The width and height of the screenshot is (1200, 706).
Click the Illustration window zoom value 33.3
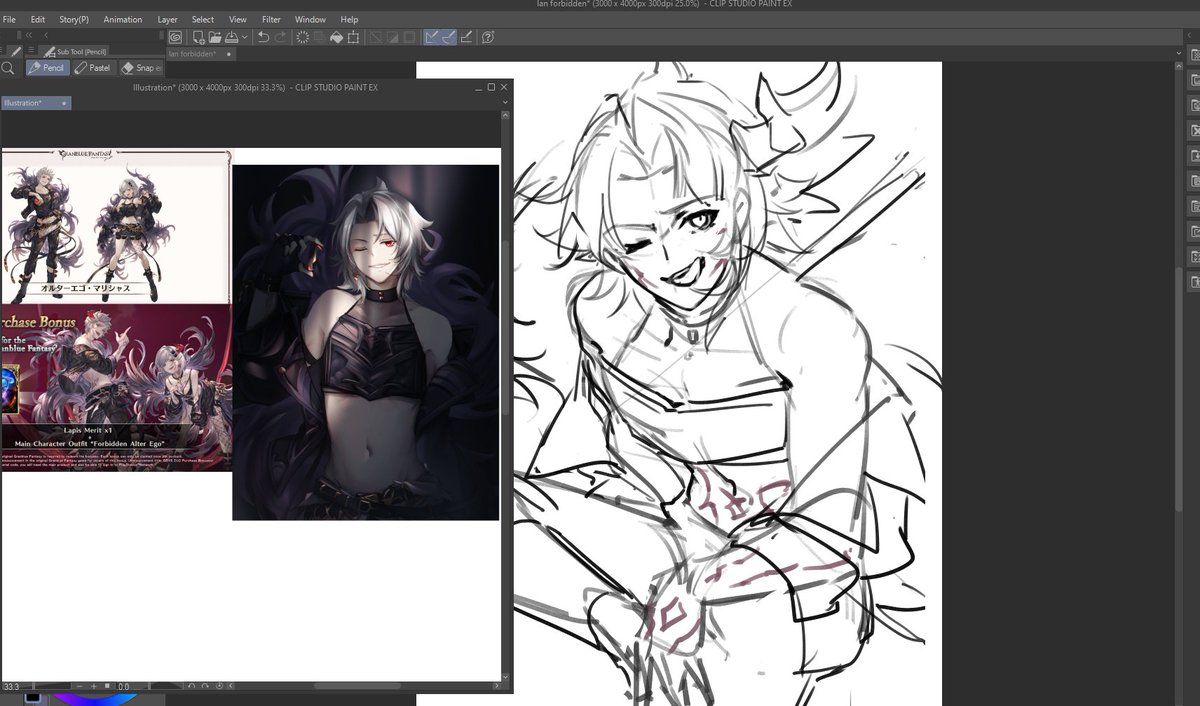pos(11,686)
